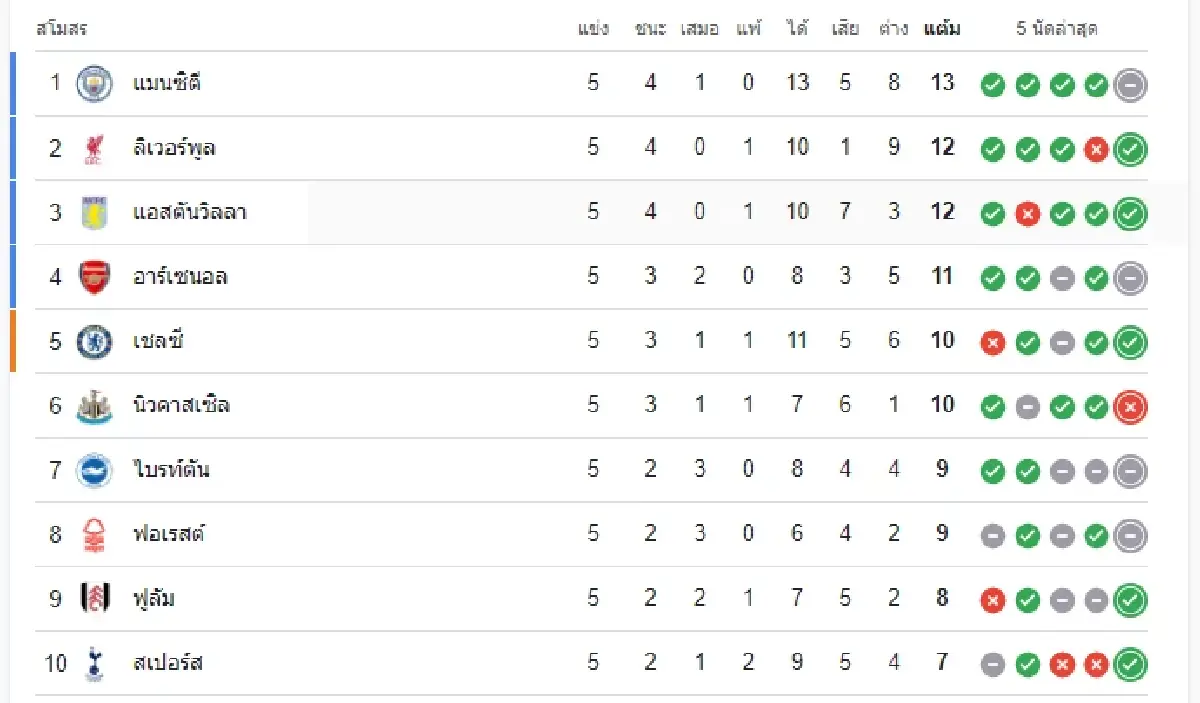Image resolution: width=1200 pixels, height=703 pixels.
Task: Click the Fulham club crest
Action: tap(94, 599)
